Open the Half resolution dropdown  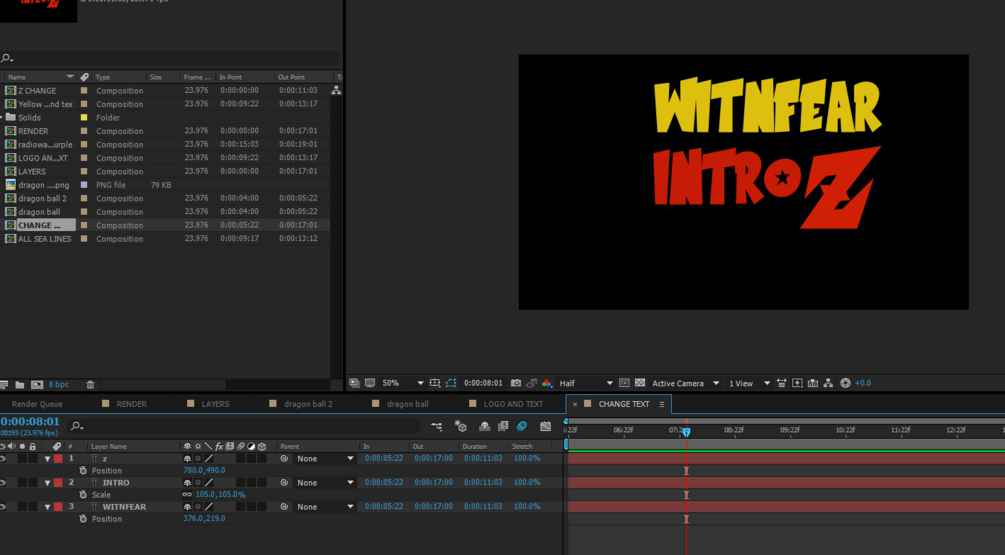click(x=586, y=383)
